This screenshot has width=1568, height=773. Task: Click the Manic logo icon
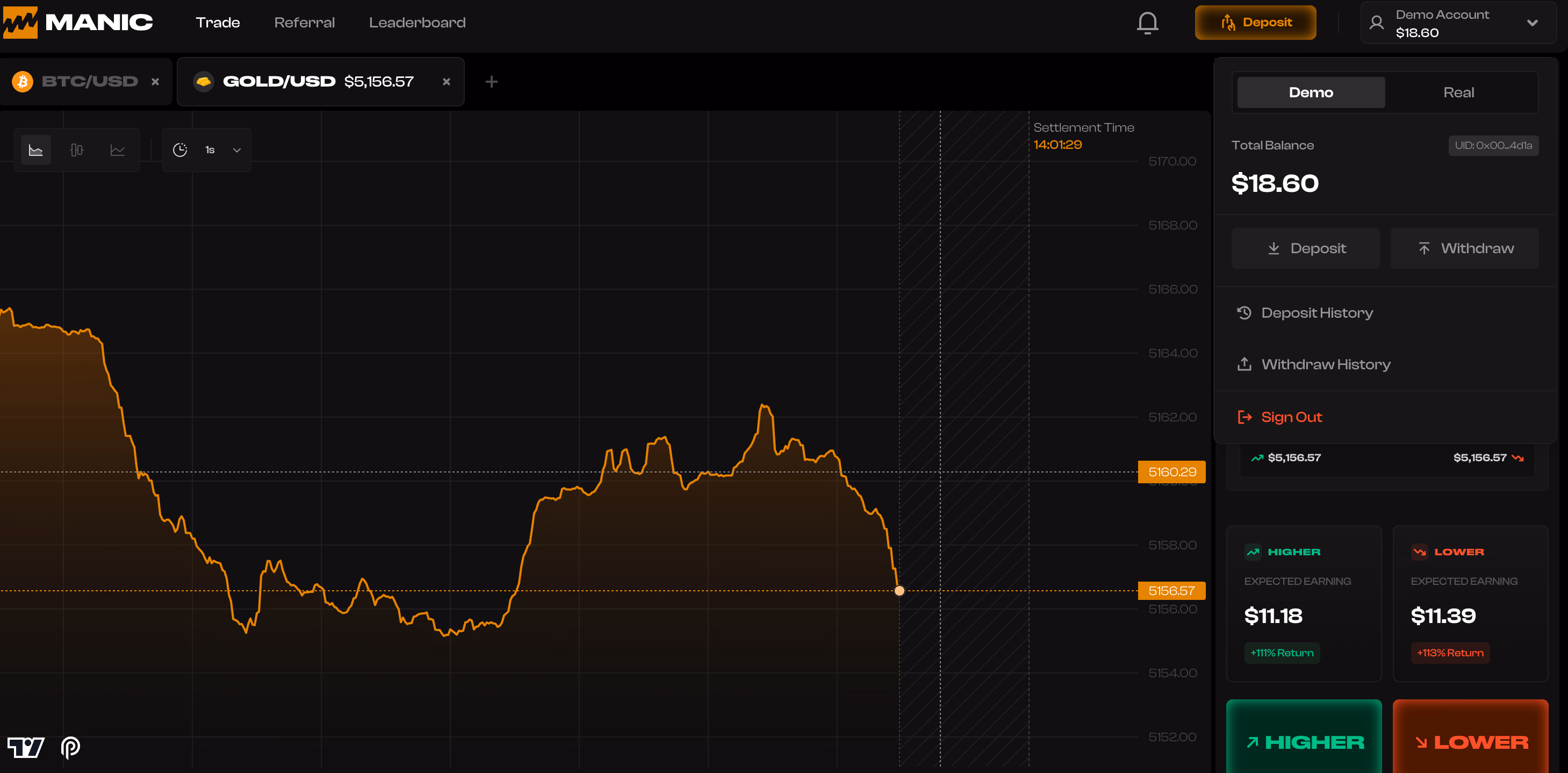pos(20,23)
